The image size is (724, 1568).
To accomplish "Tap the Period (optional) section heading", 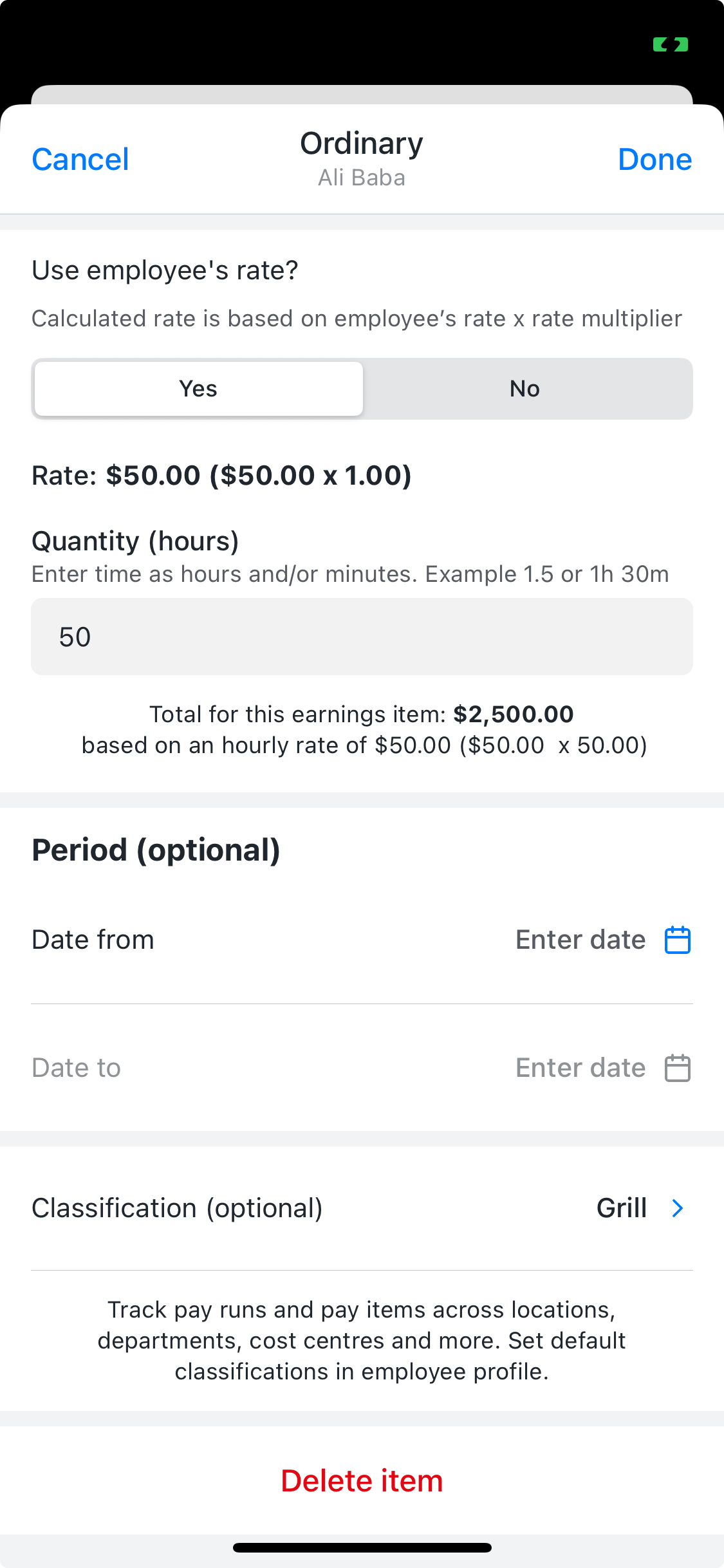I will coord(156,850).
